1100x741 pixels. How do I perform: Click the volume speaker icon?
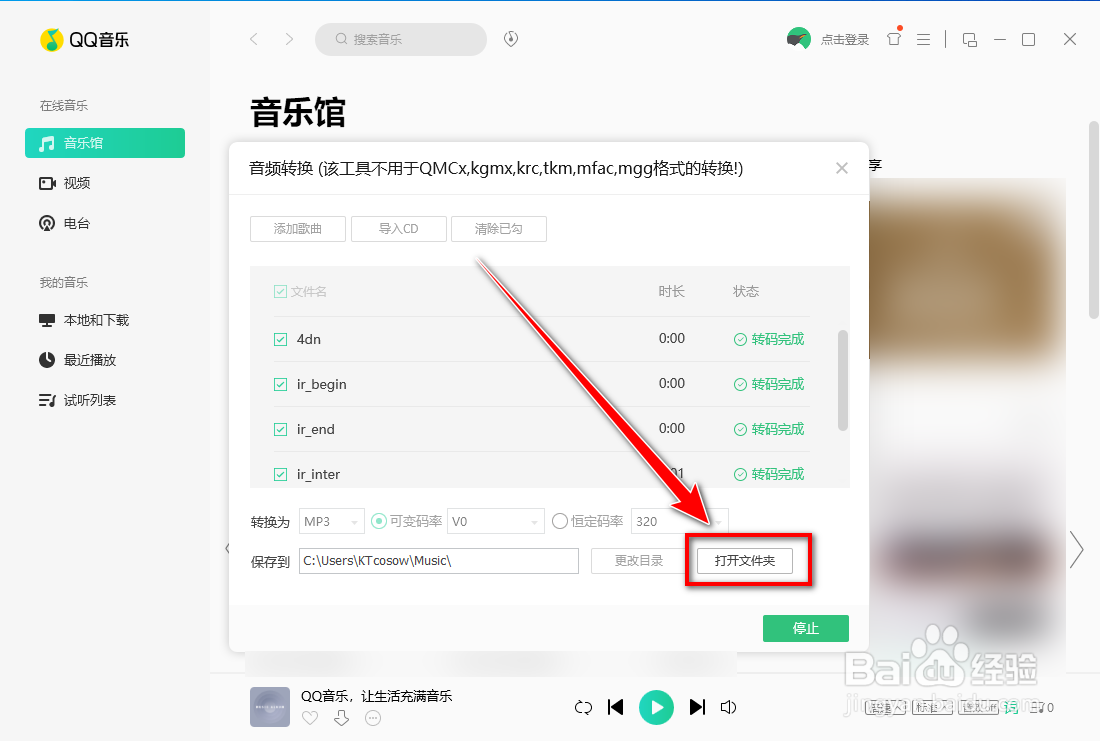click(x=728, y=707)
